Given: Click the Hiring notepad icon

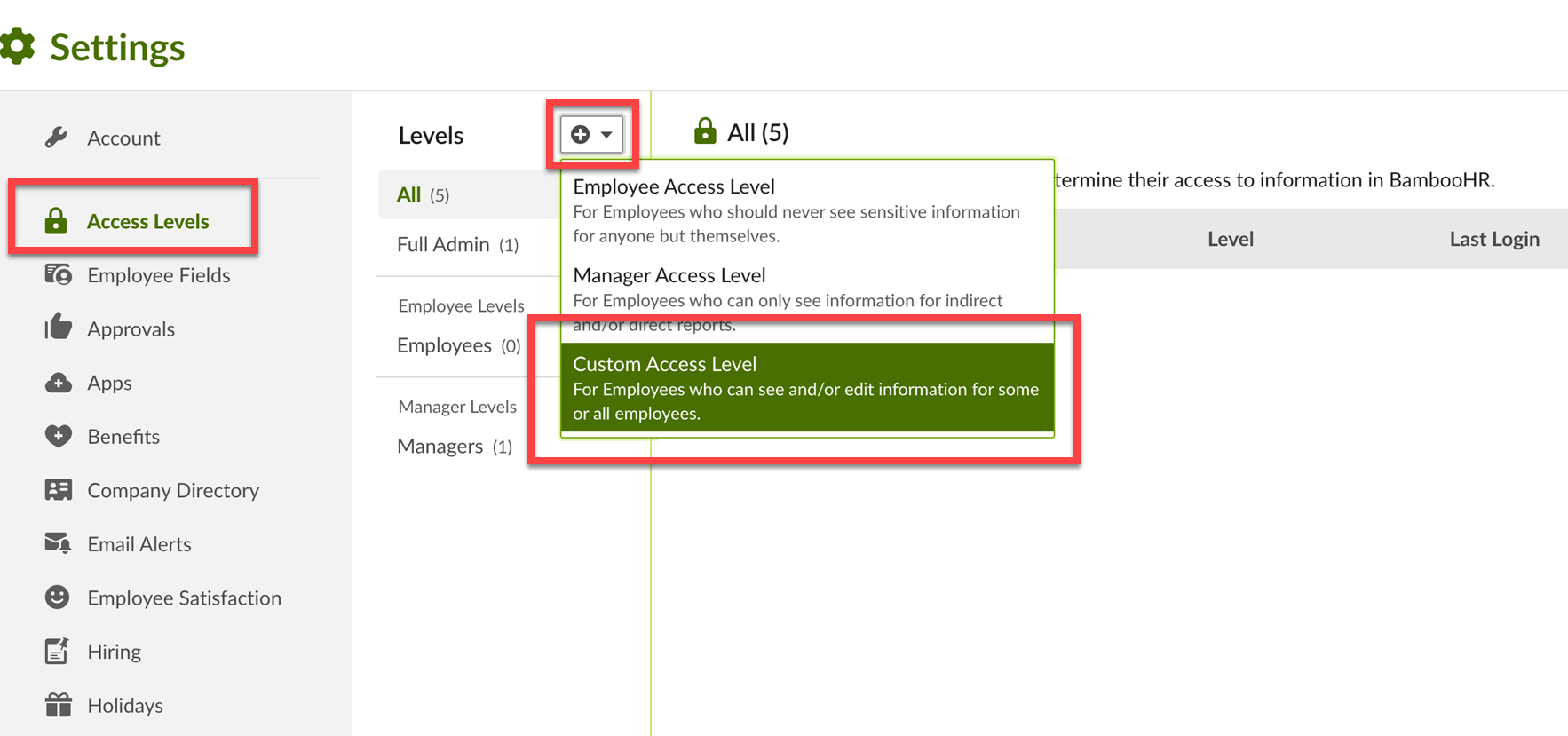Looking at the screenshot, I should (57, 651).
